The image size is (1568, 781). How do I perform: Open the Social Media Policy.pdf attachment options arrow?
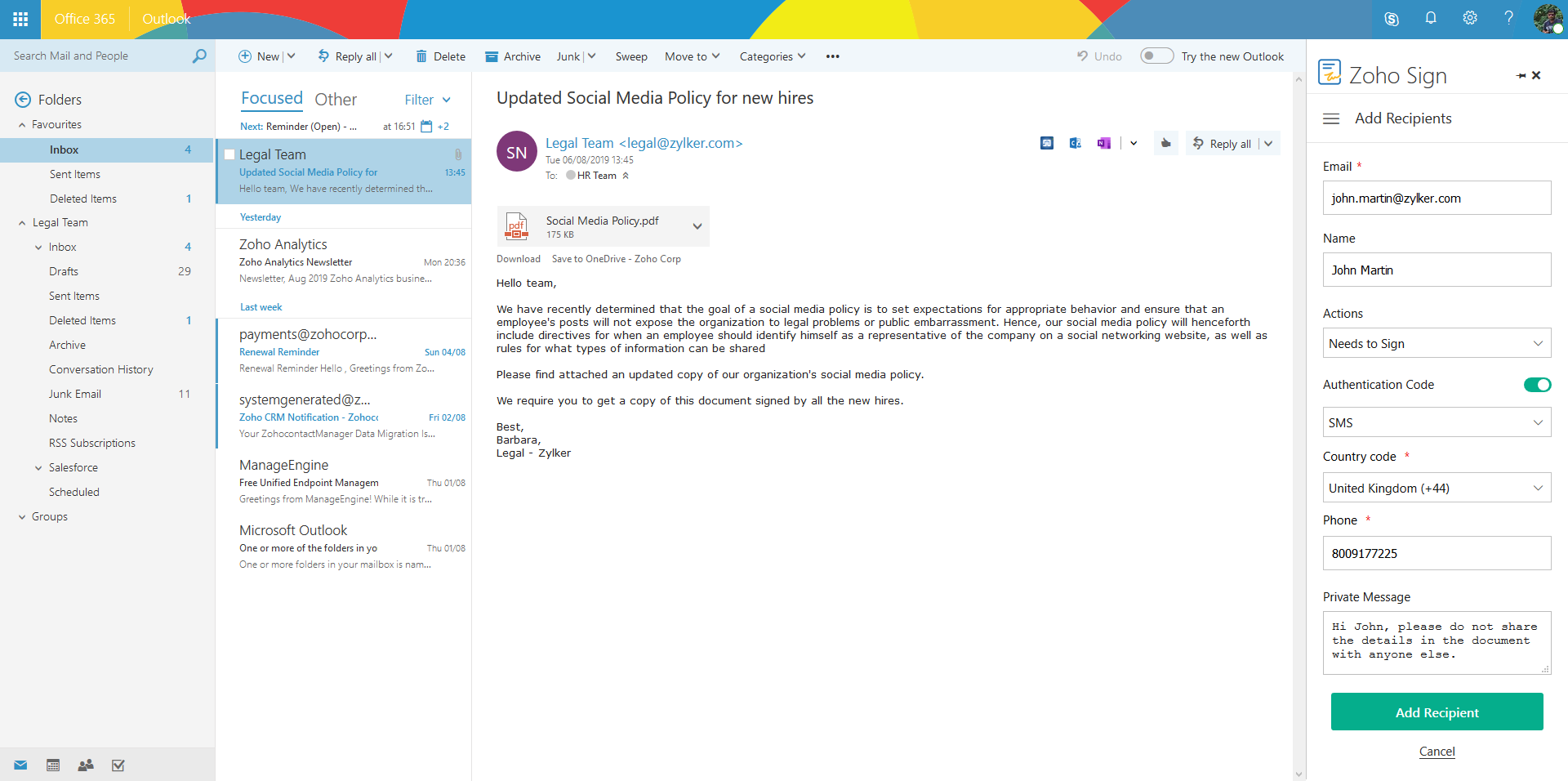697,226
